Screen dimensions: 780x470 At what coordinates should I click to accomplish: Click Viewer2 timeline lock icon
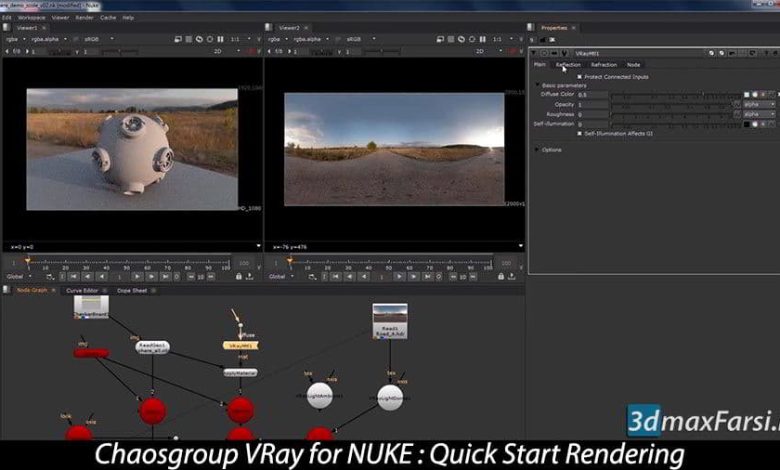point(501,276)
